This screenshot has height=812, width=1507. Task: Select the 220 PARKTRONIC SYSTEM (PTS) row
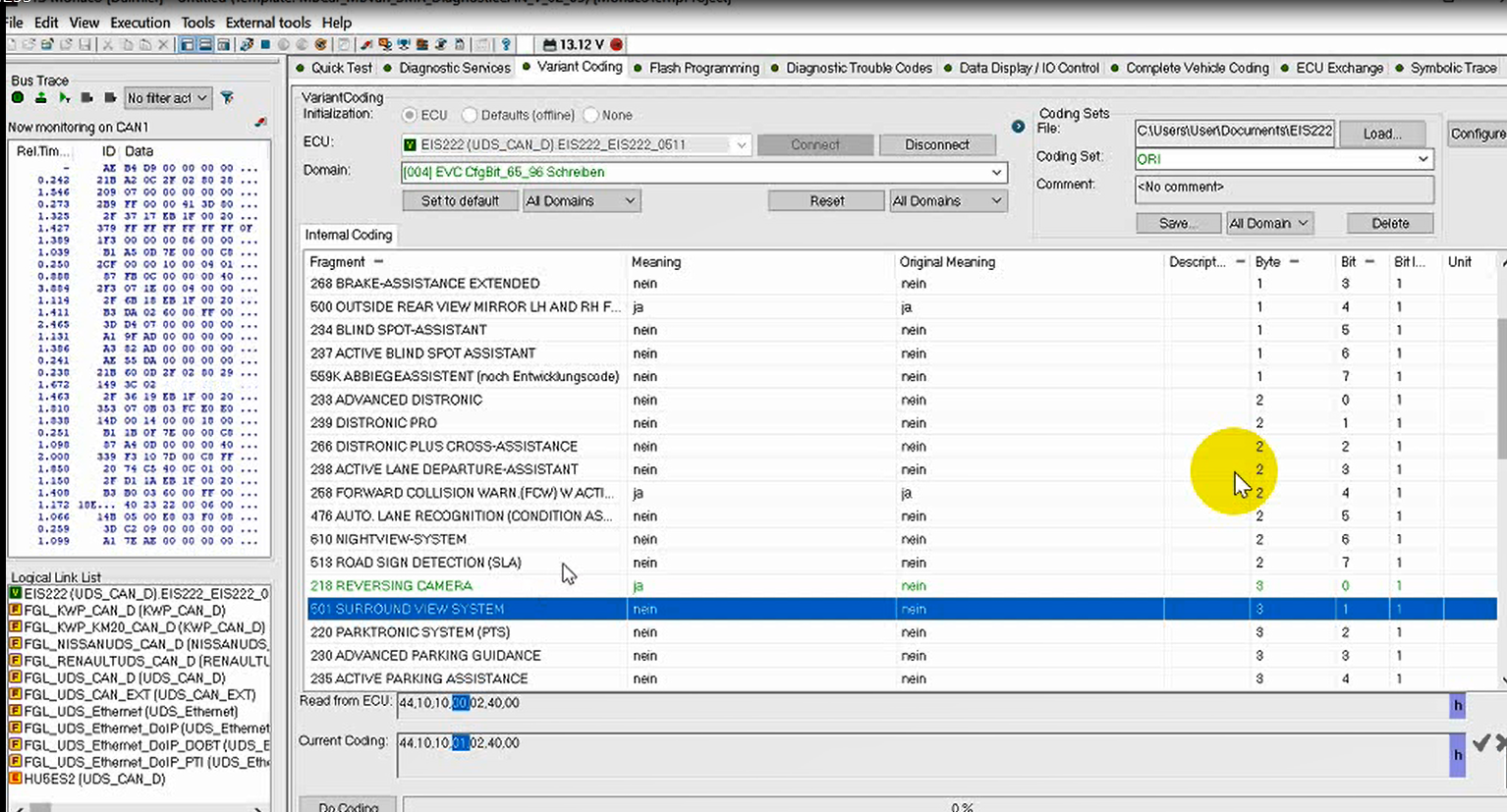pos(902,632)
